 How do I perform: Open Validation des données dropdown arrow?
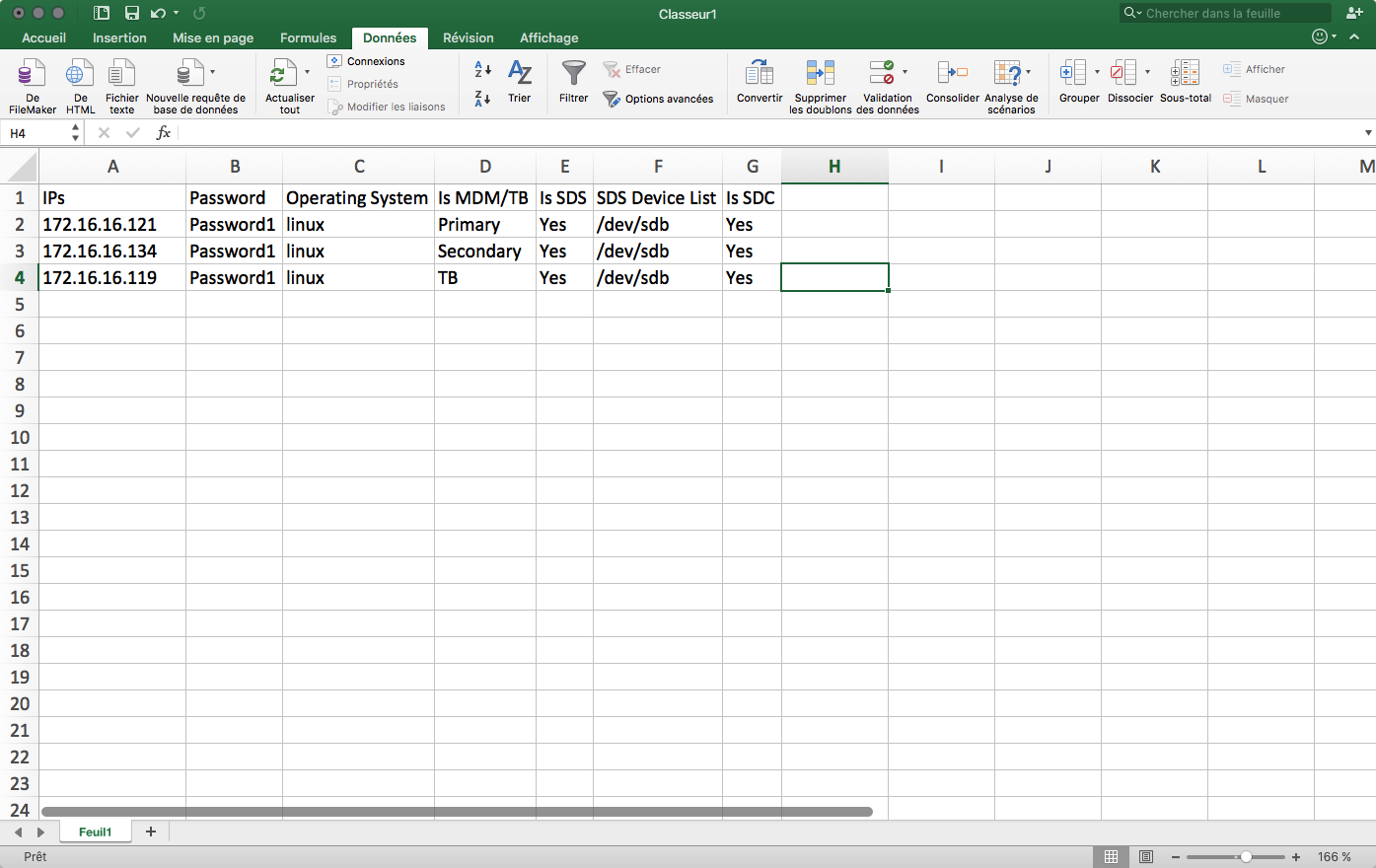[905, 72]
